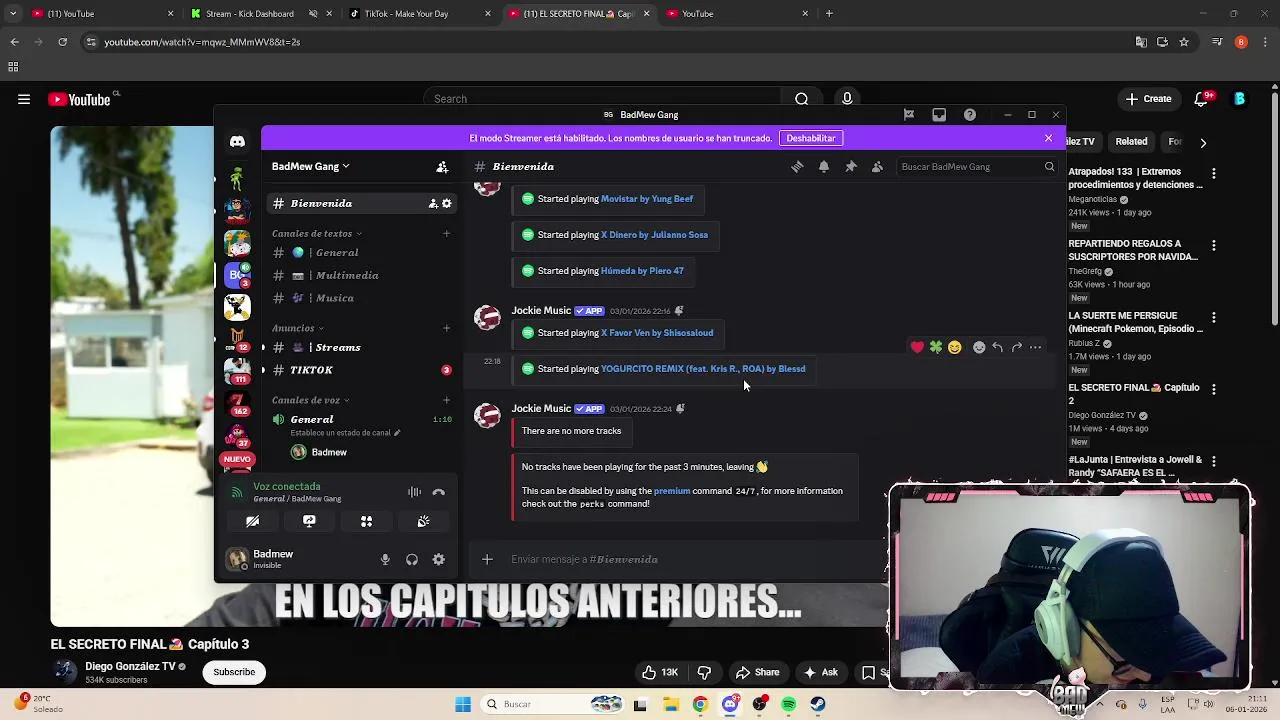Start an activity from voice panel
This screenshot has width=1280, height=720.
366,521
